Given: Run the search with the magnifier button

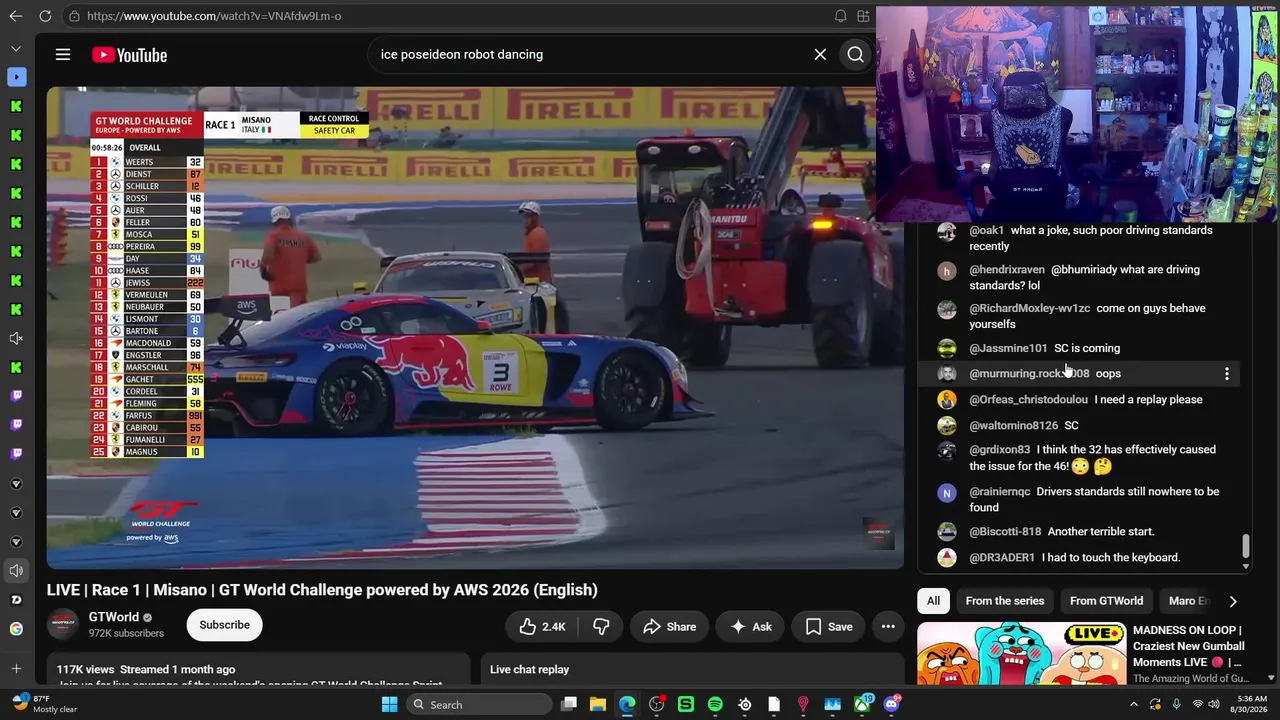Looking at the screenshot, I should coord(855,55).
